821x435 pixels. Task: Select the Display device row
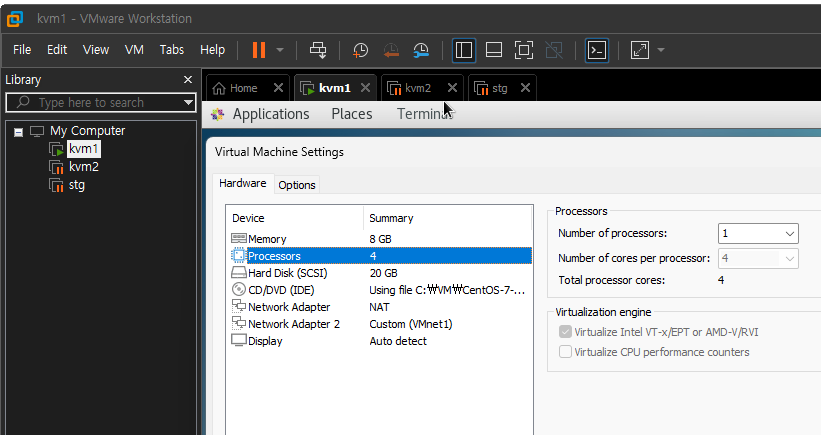pos(381,341)
